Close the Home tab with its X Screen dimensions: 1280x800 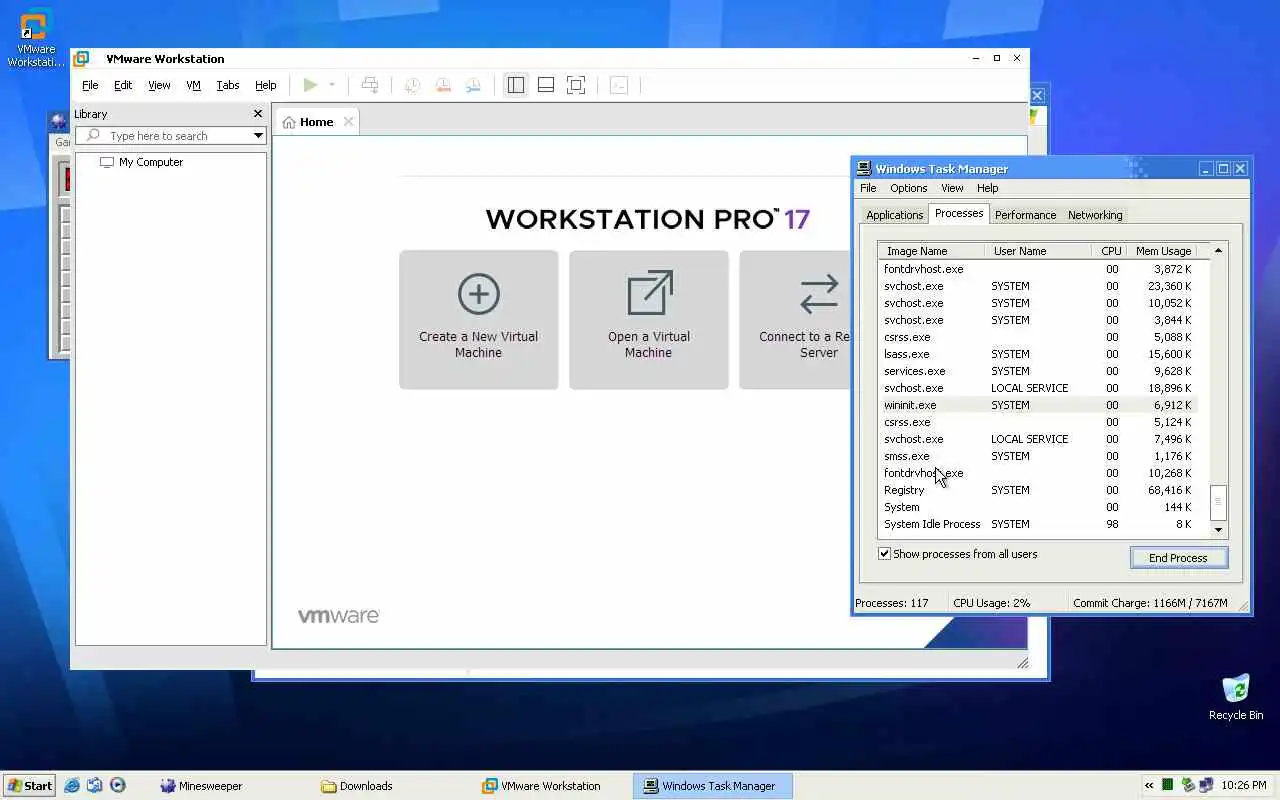point(348,122)
